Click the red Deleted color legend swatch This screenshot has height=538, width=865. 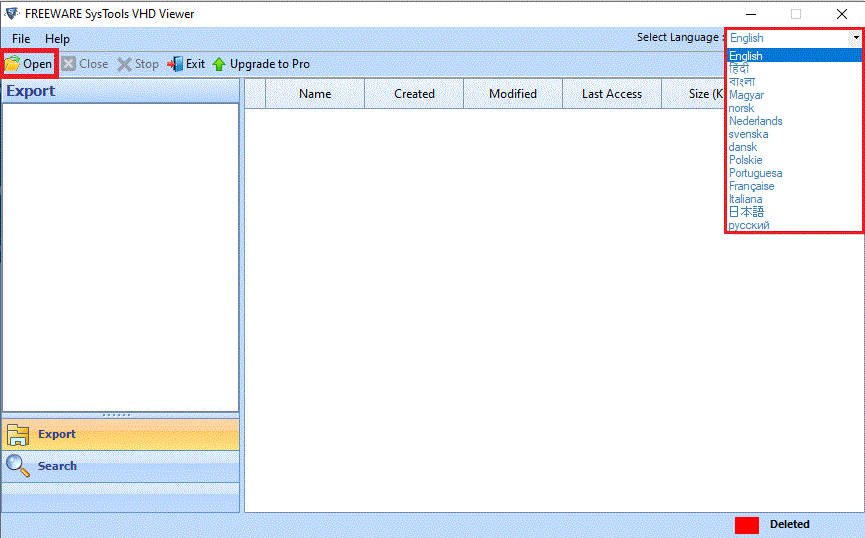click(747, 525)
